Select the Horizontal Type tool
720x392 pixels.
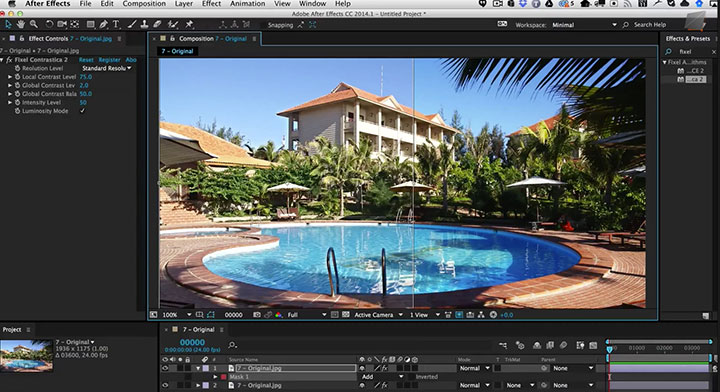point(116,24)
